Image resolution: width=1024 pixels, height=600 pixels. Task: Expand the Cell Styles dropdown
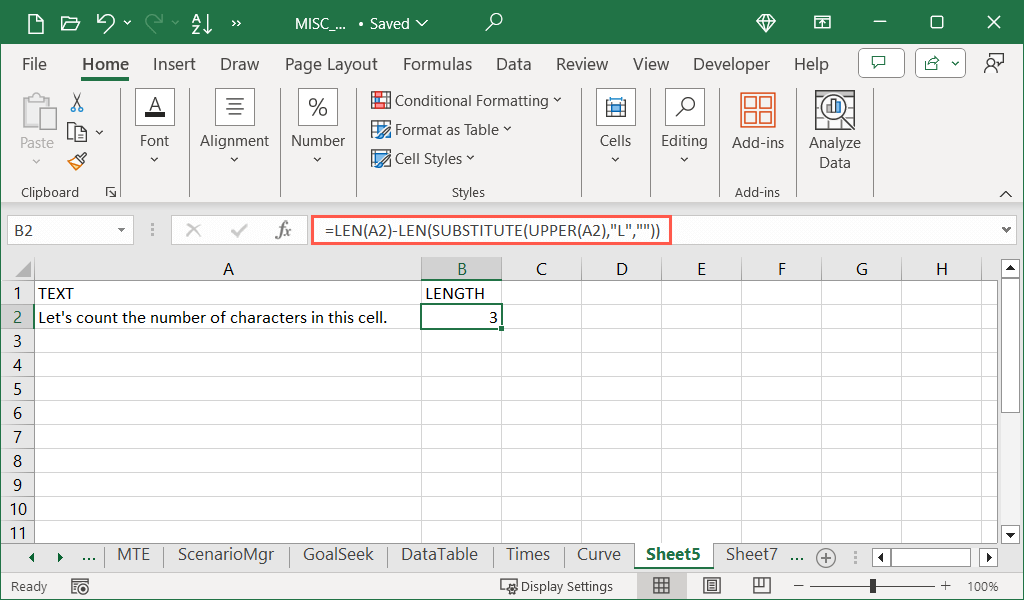[424, 158]
